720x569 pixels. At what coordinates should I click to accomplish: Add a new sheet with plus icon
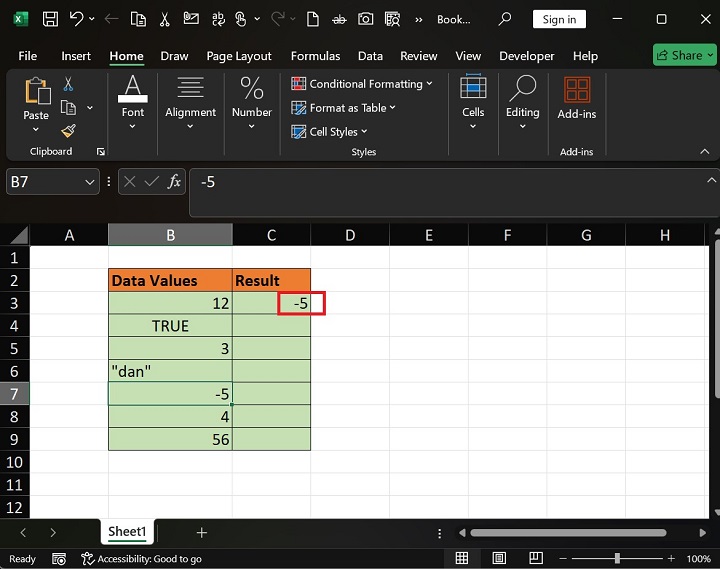coord(201,533)
